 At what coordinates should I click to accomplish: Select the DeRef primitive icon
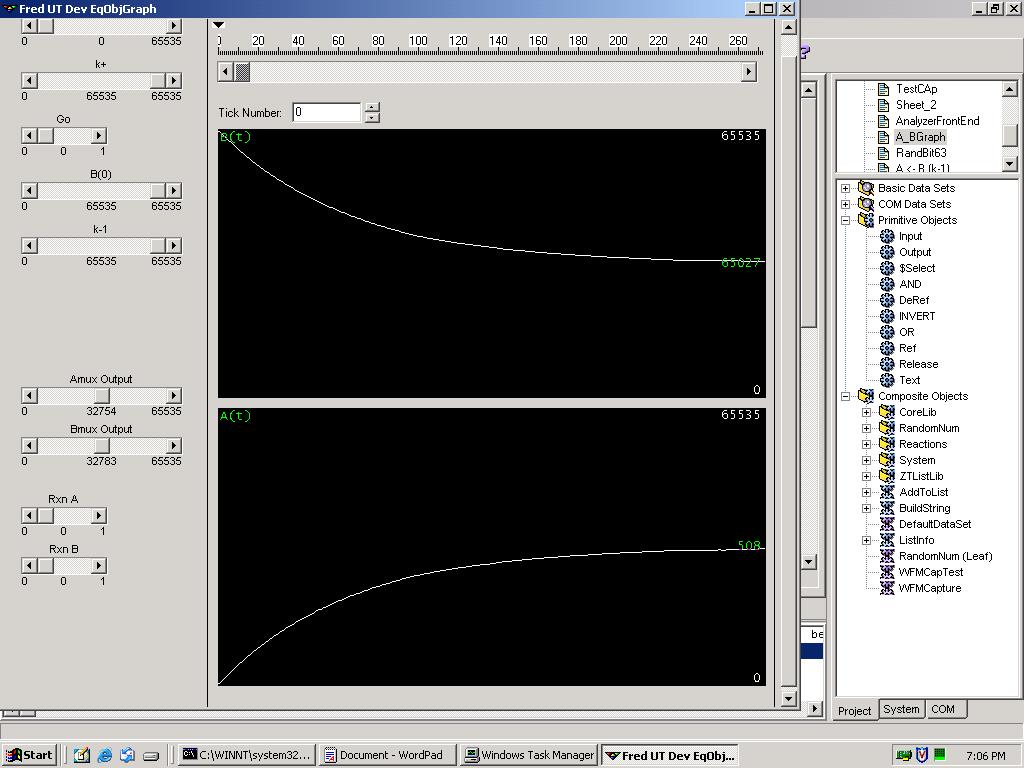887,300
